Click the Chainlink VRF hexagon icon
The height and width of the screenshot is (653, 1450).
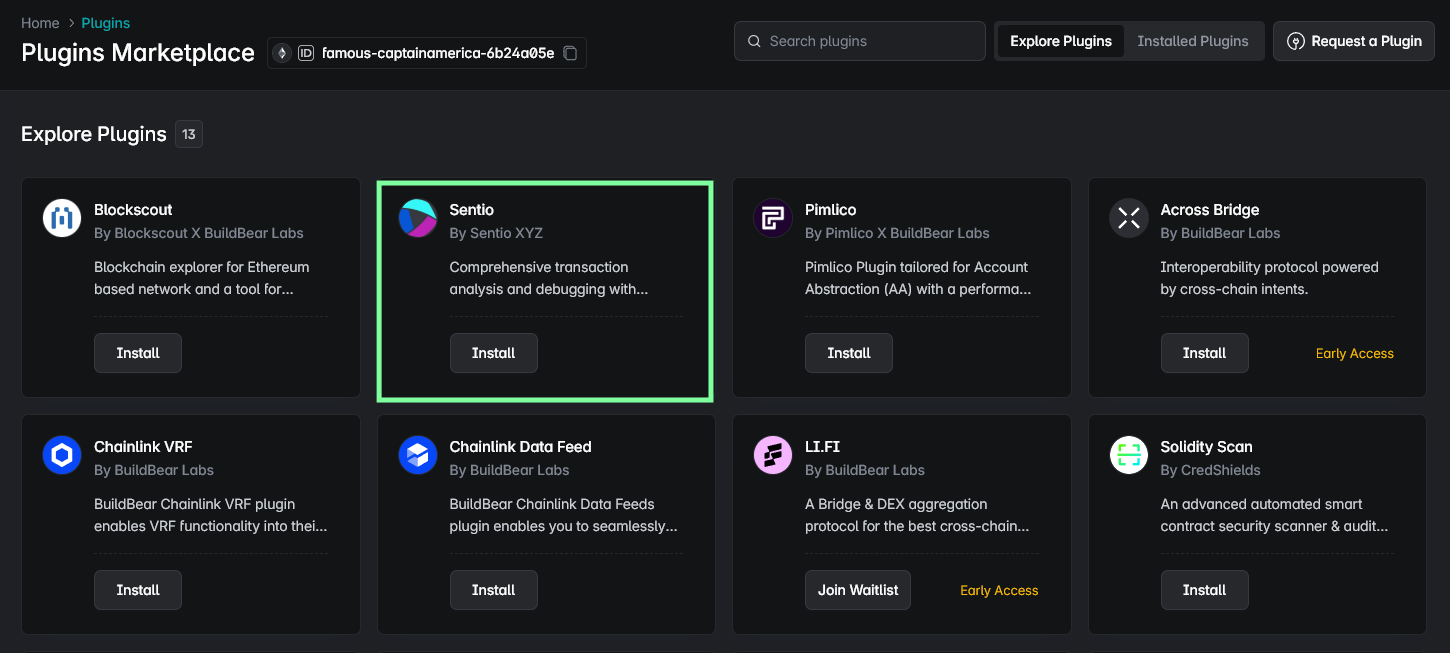click(x=62, y=455)
